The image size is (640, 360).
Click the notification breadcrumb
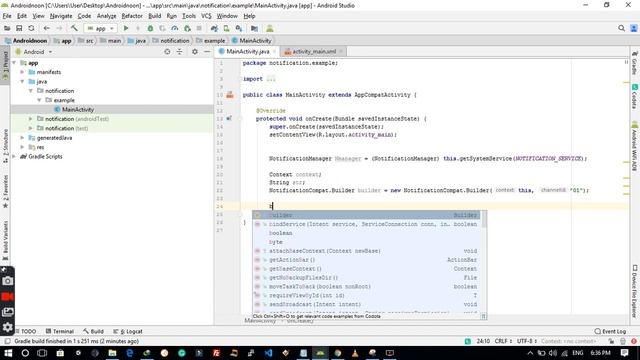[x=171, y=40]
